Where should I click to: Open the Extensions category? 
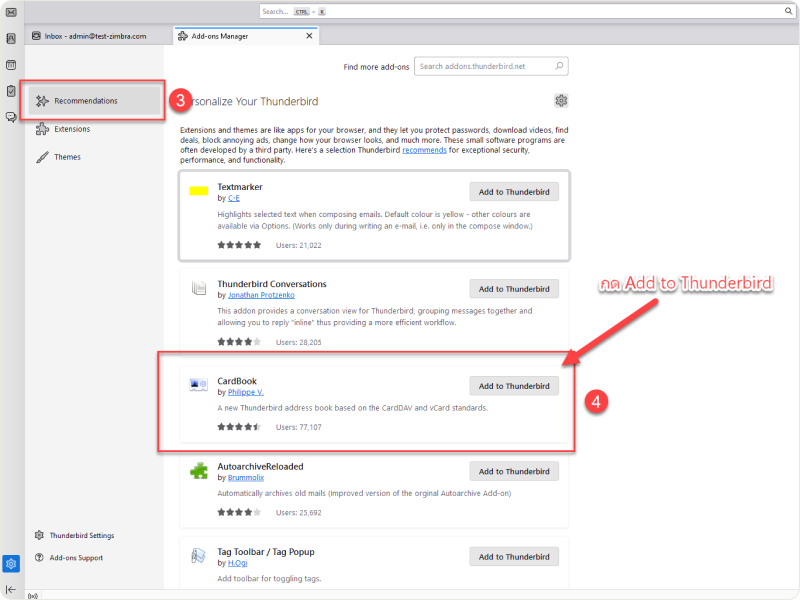95,129
